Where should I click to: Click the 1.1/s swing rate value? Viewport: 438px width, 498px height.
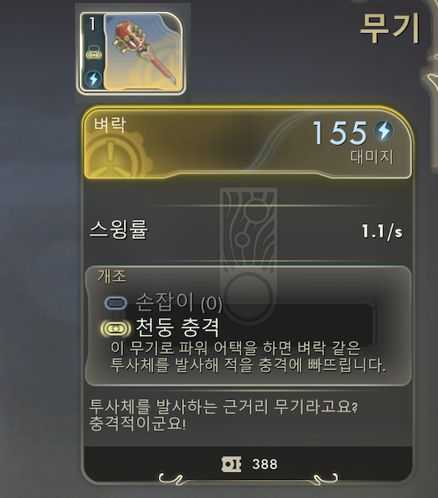coord(382,231)
